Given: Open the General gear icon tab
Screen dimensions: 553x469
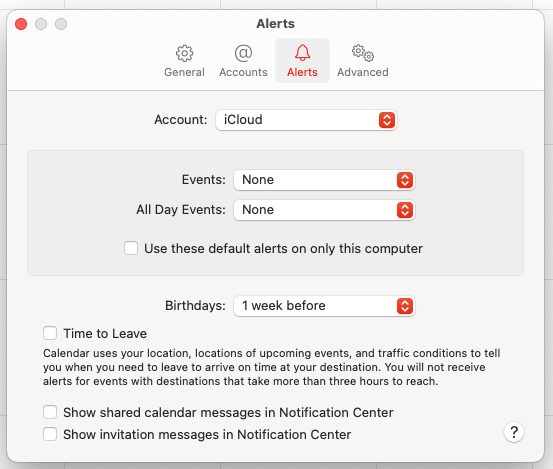Looking at the screenshot, I should tap(184, 53).
